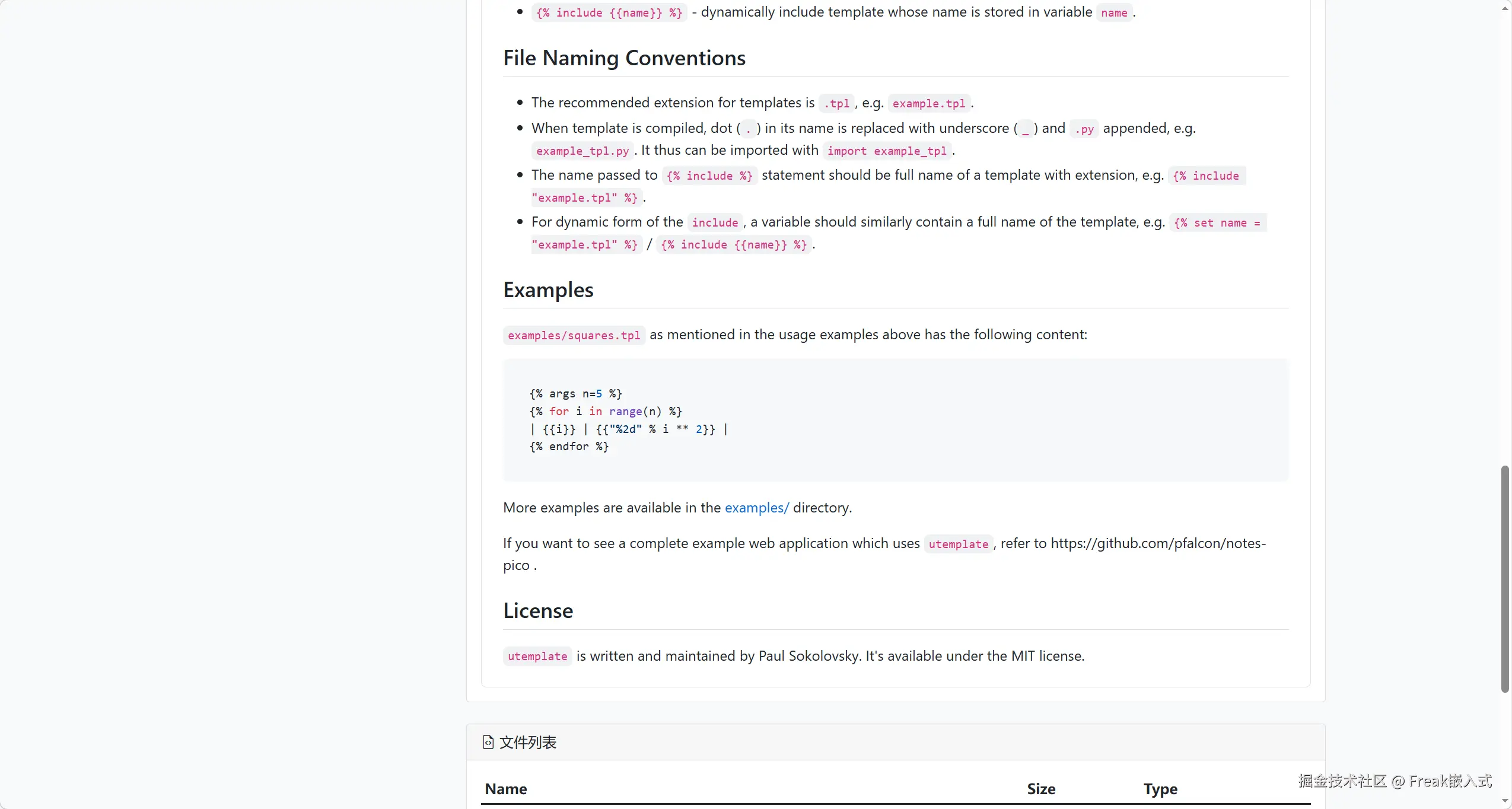This screenshot has width=1512, height=809.
Task: Click the Examples section heading
Action: (x=548, y=290)
